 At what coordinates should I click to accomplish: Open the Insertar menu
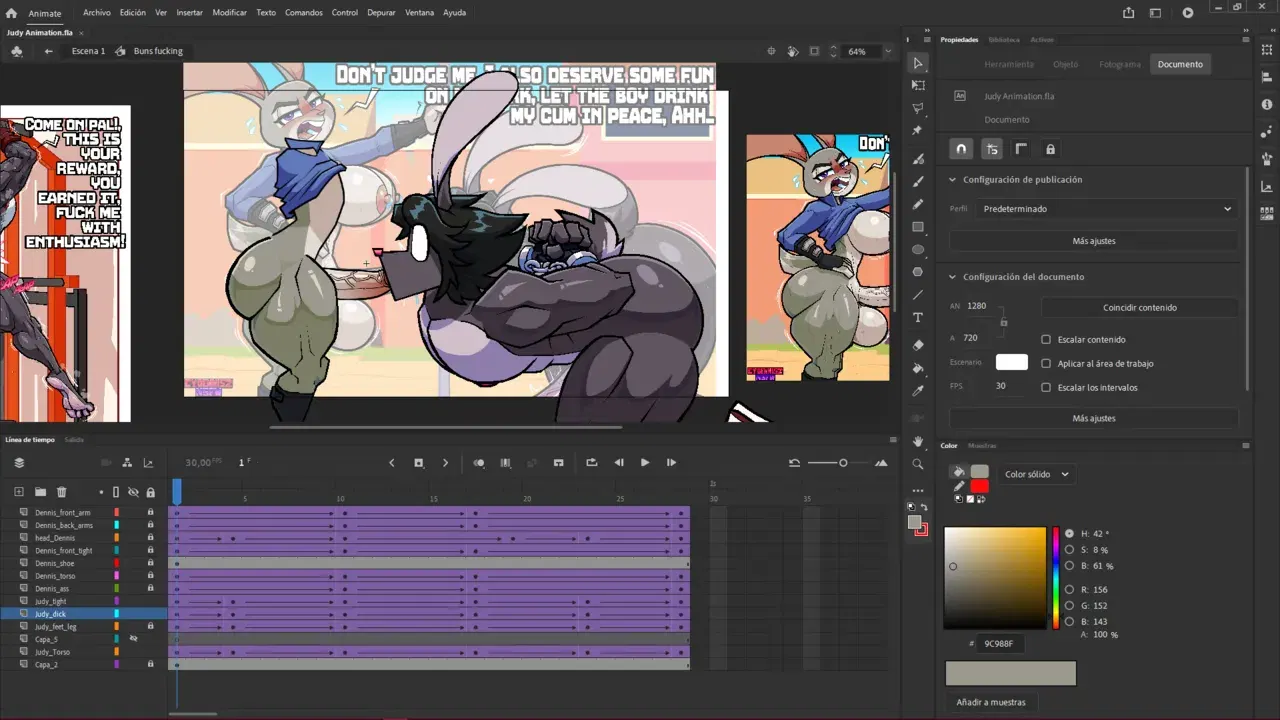coord(190,13)
